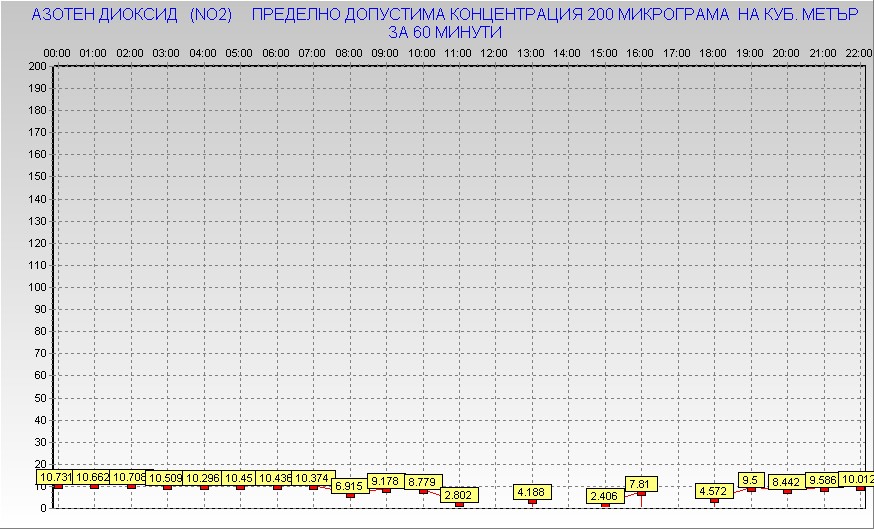
Task: Click the chart title АЗОТЕН ДИОКСИД (NO2)
Action: [132, 16]
